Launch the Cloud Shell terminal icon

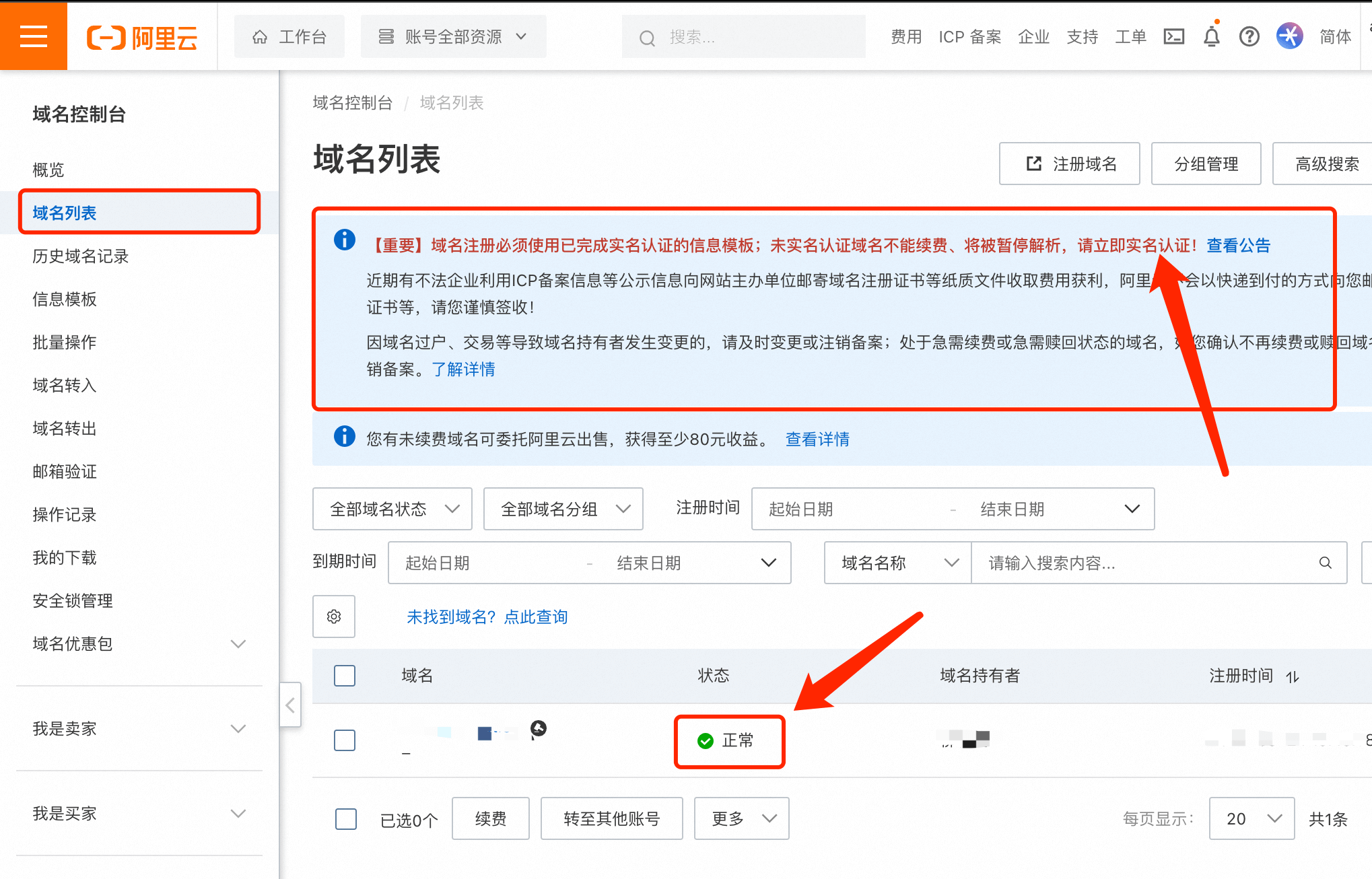point(1174,36)
